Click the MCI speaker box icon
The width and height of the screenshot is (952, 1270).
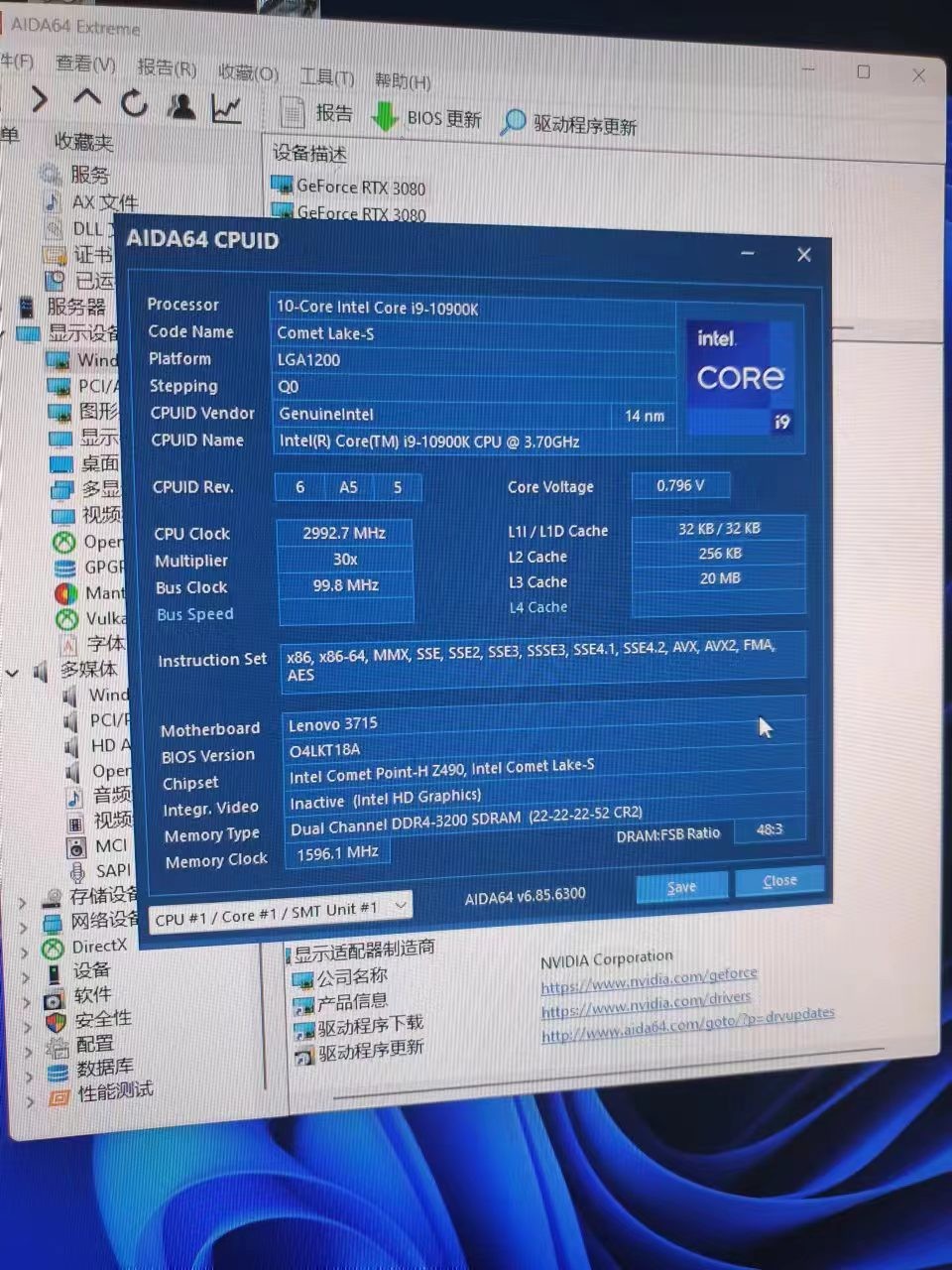[x=76, y=847]
